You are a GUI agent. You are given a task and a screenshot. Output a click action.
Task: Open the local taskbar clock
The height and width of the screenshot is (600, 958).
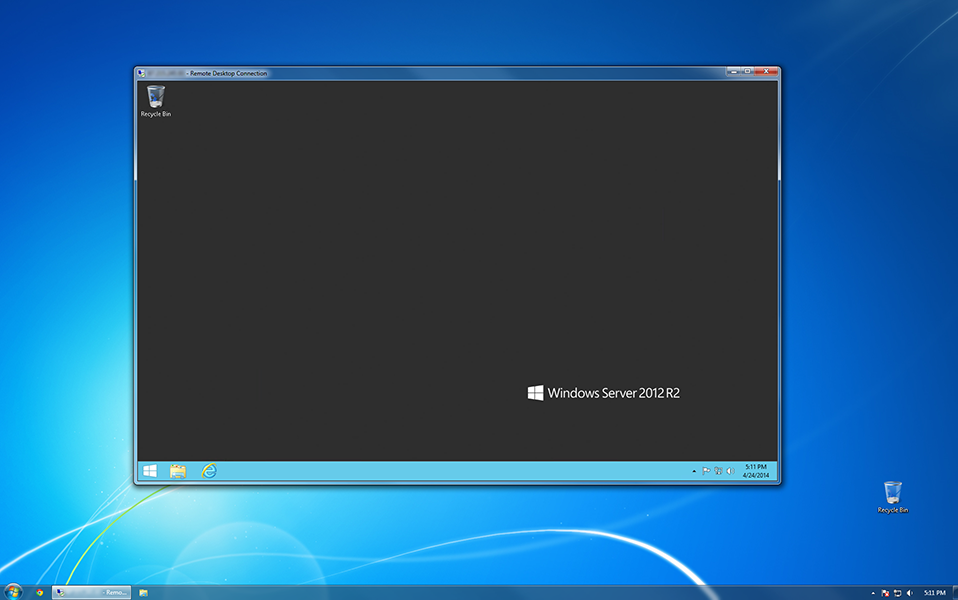click(x=935, y=593)
